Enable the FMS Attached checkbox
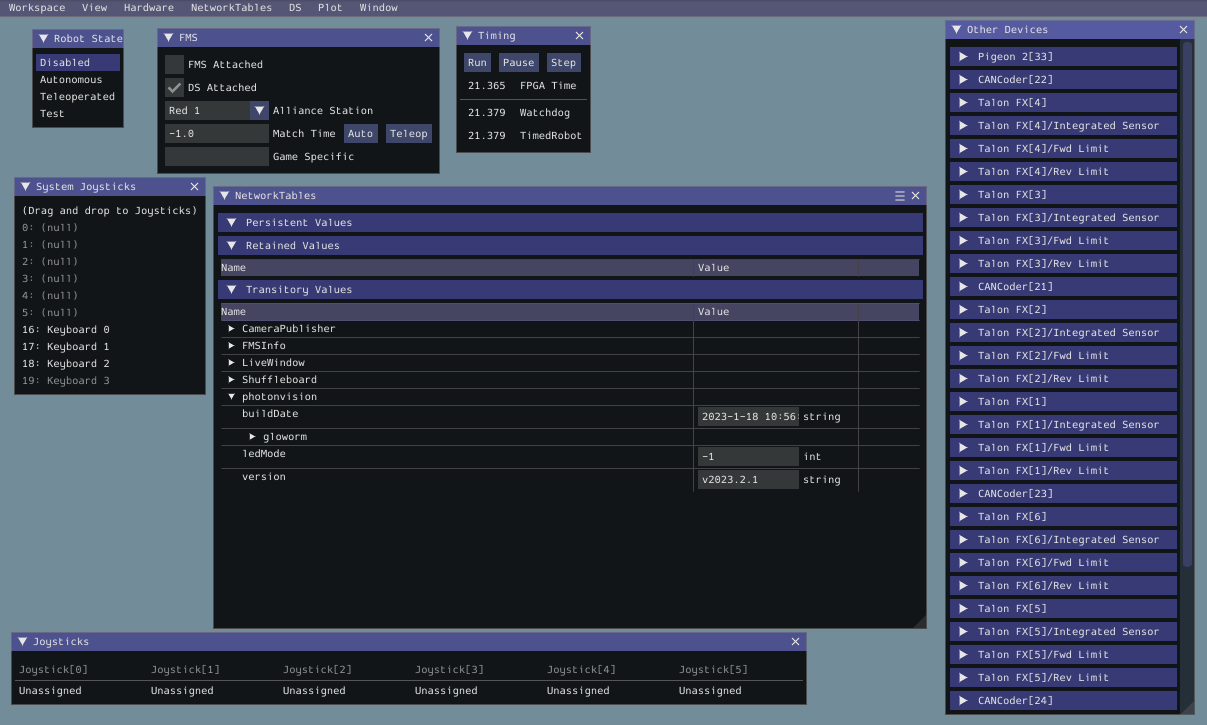Screen dimensions: 1207x725 tap(173, 64)
